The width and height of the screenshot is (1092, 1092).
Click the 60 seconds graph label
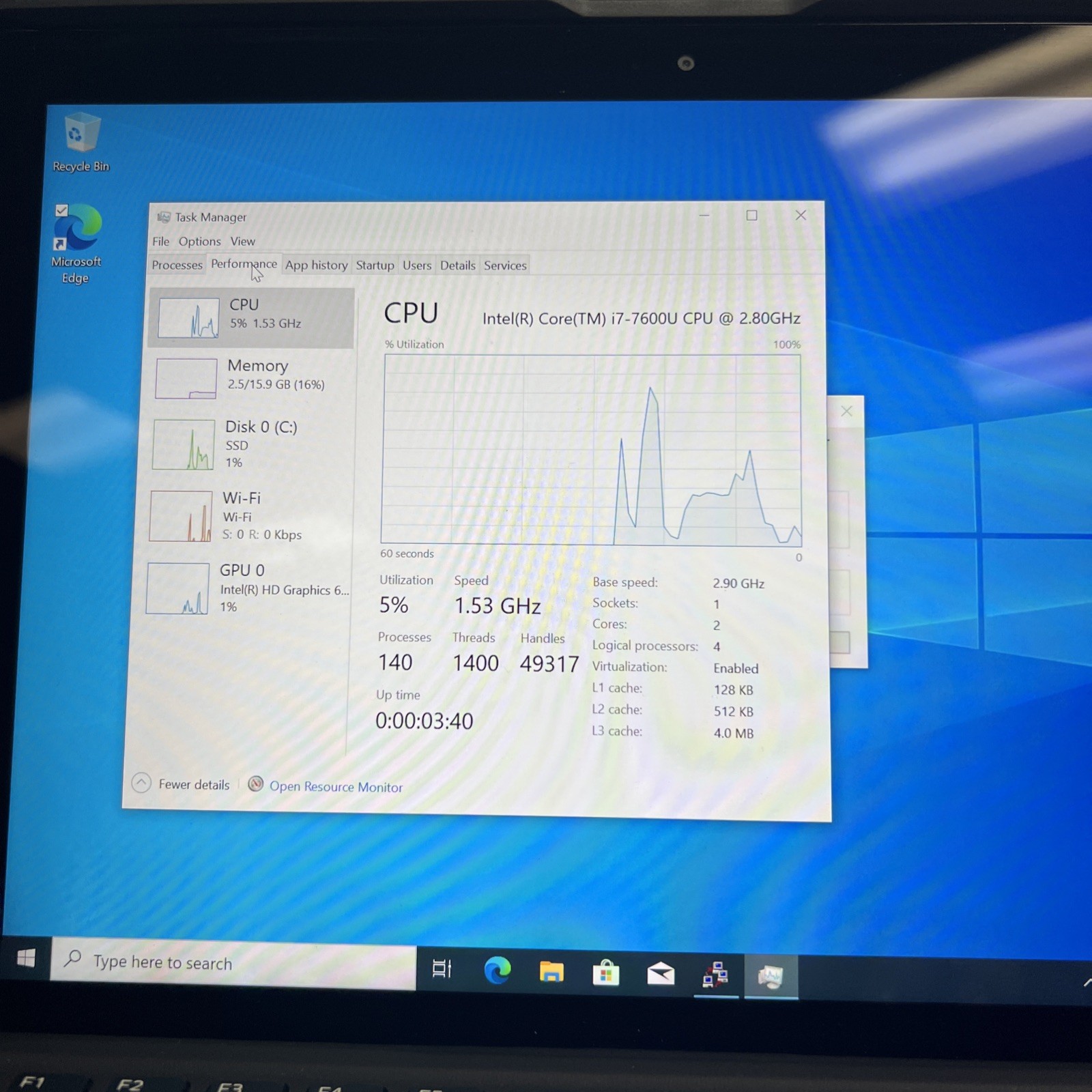407,554
